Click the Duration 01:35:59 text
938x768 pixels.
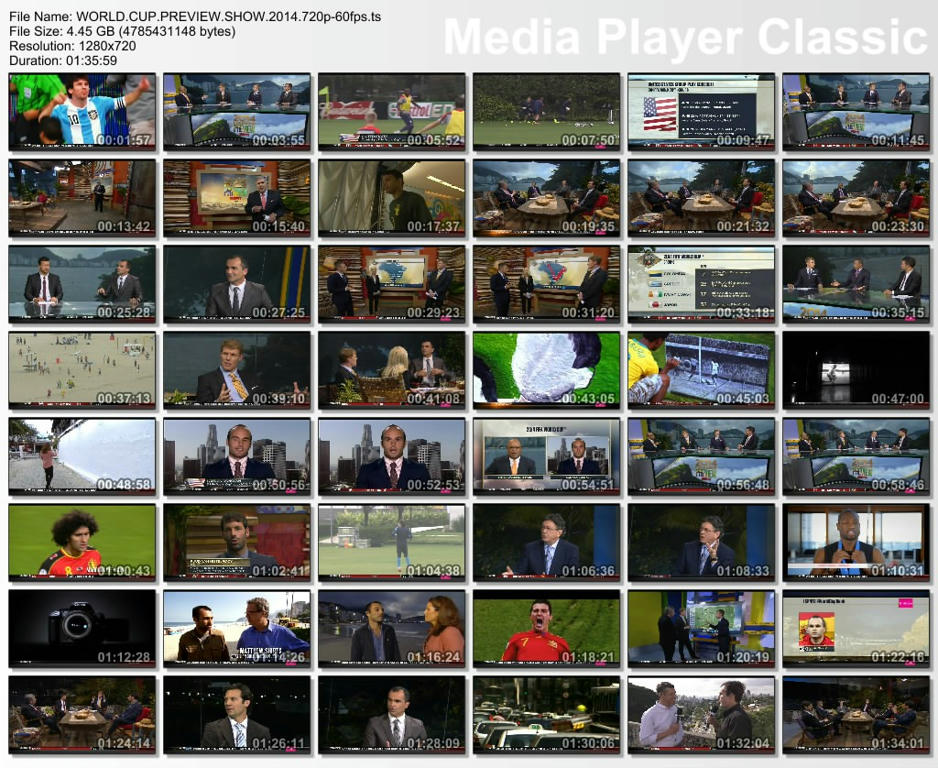tap(63, 60)
